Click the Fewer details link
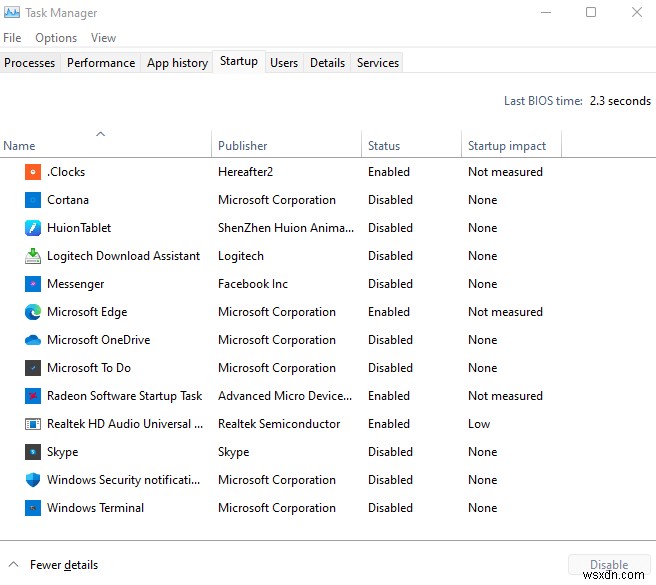The height and width of the screenshot is (585, 656). [x=64, y=565]
